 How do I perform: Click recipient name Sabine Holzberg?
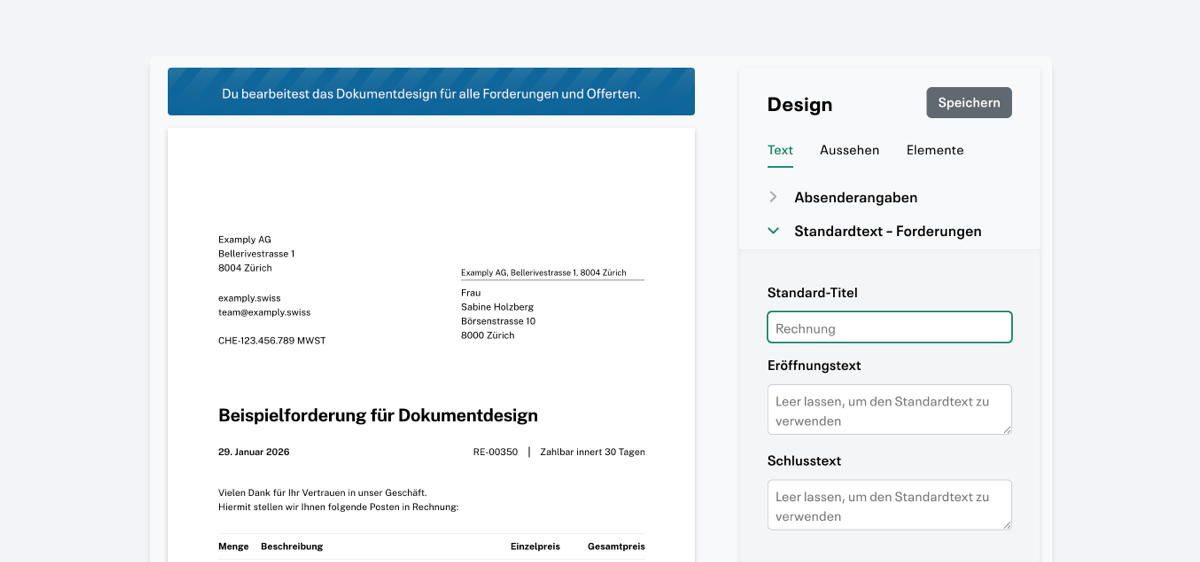pyautogui.click(x=497, y=307)
